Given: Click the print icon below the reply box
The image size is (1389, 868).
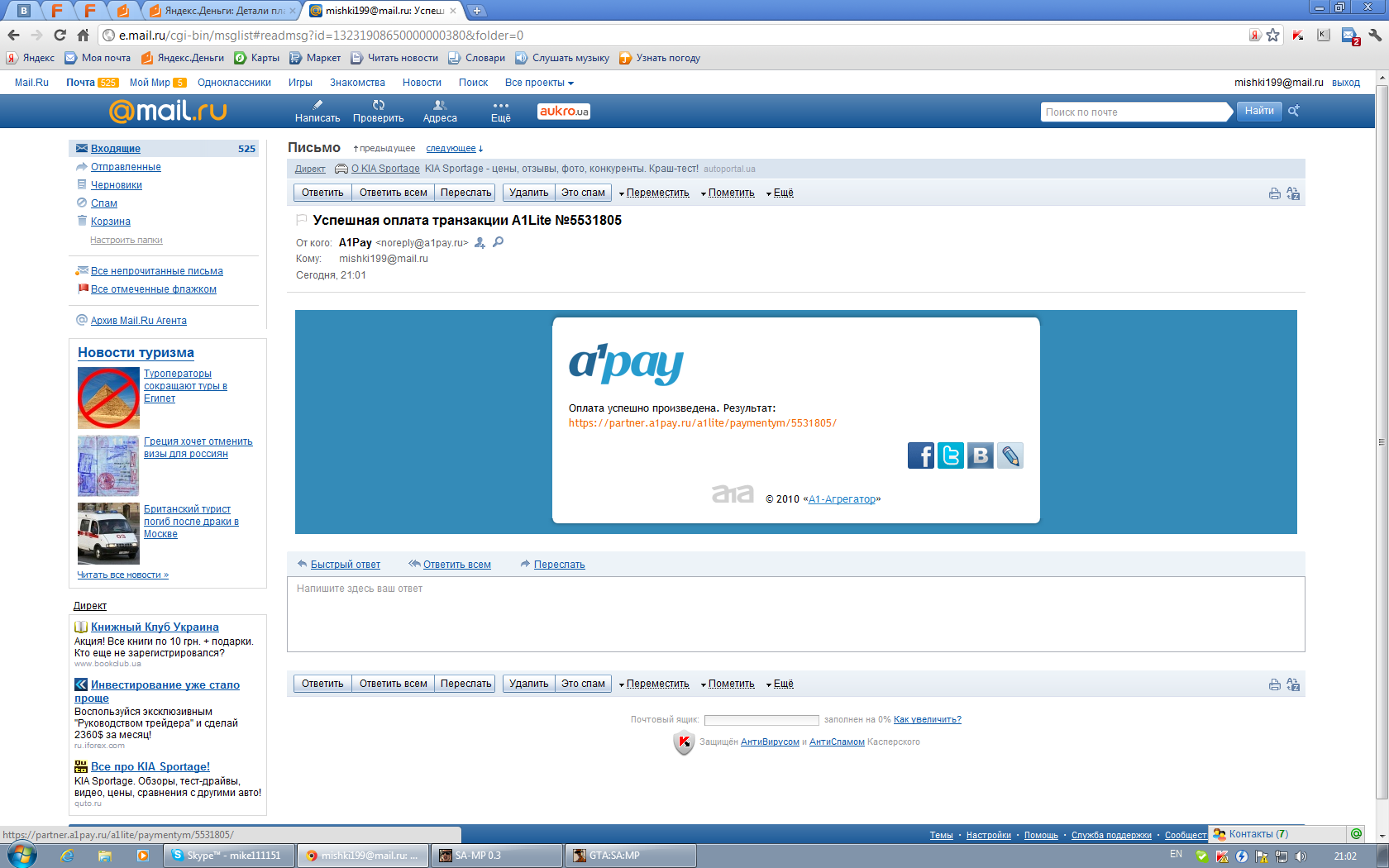Looking at the screenshot, I should (1275, 684).
